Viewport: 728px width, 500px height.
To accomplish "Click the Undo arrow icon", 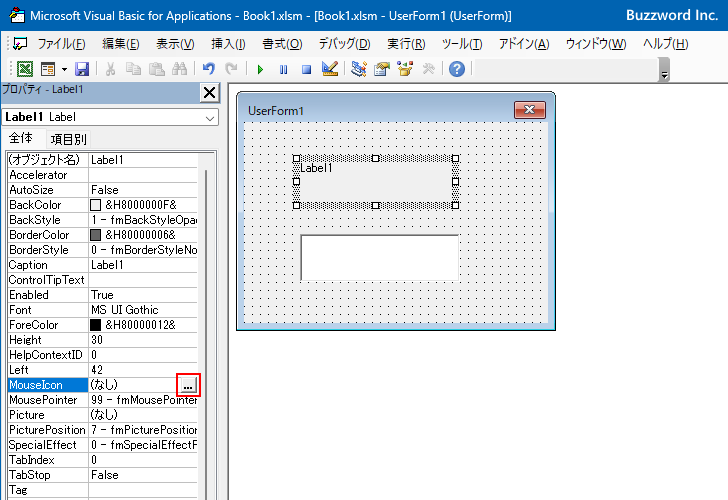I will tap(209, 69).
